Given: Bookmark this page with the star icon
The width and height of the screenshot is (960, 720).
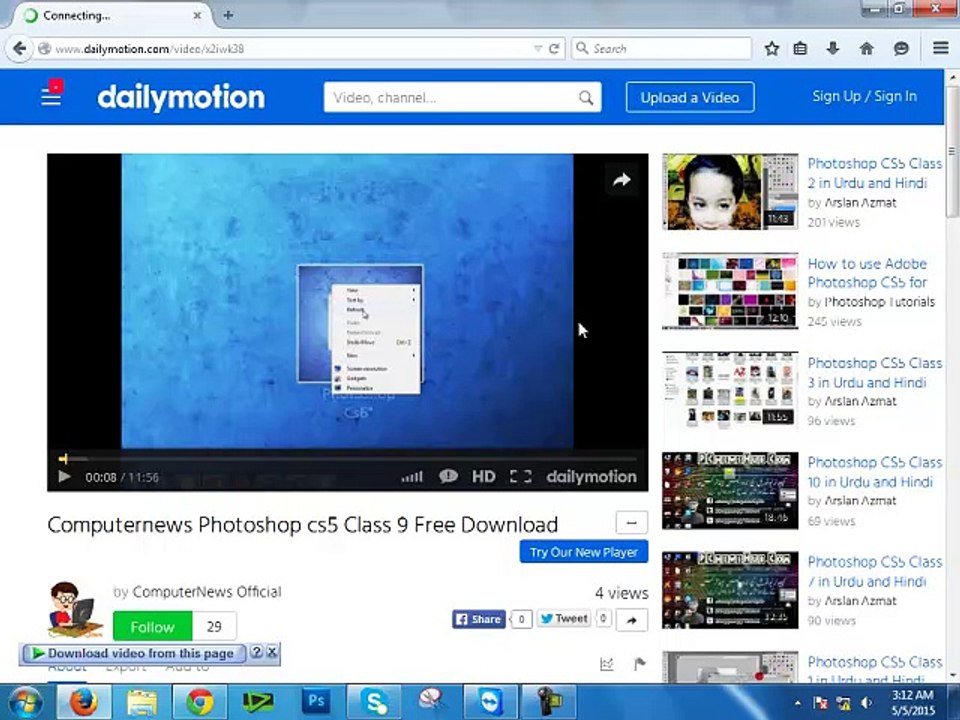Looking at the screenshot, I should 771,48.
